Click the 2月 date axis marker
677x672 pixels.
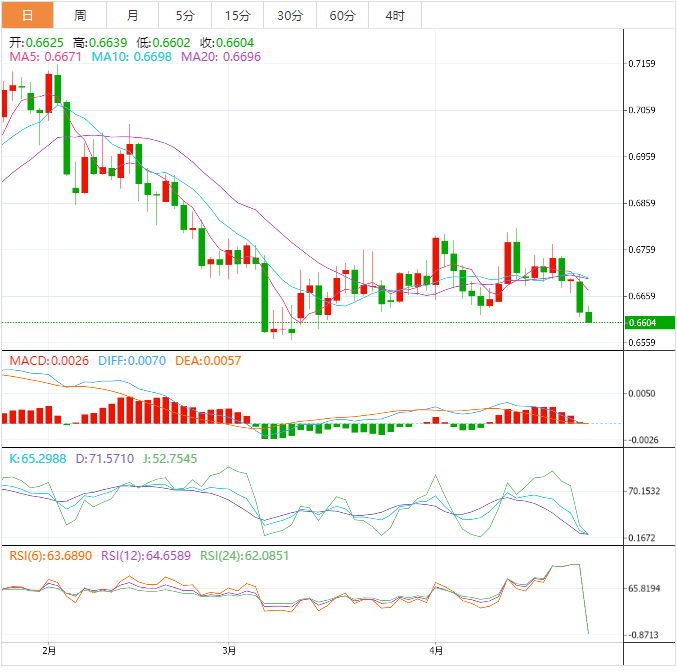click(49, 650)
